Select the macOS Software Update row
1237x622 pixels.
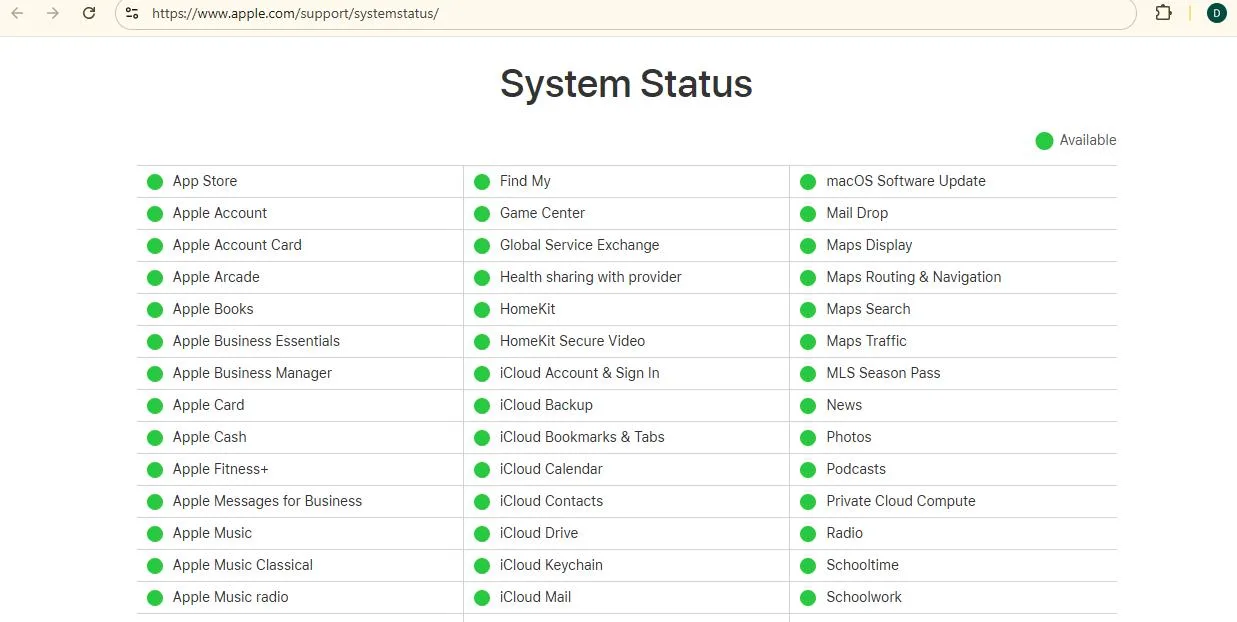coord(906,181)
